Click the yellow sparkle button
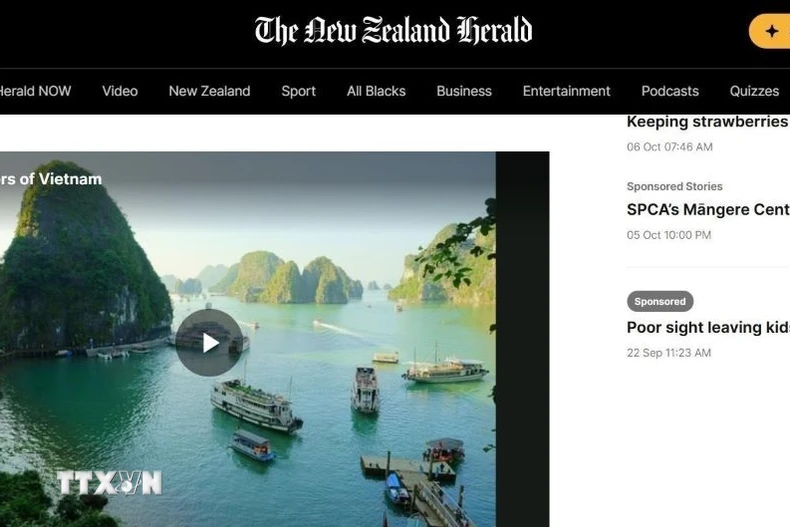The height and width of the screenshot is (527, 790). click(x=769, y=31)
